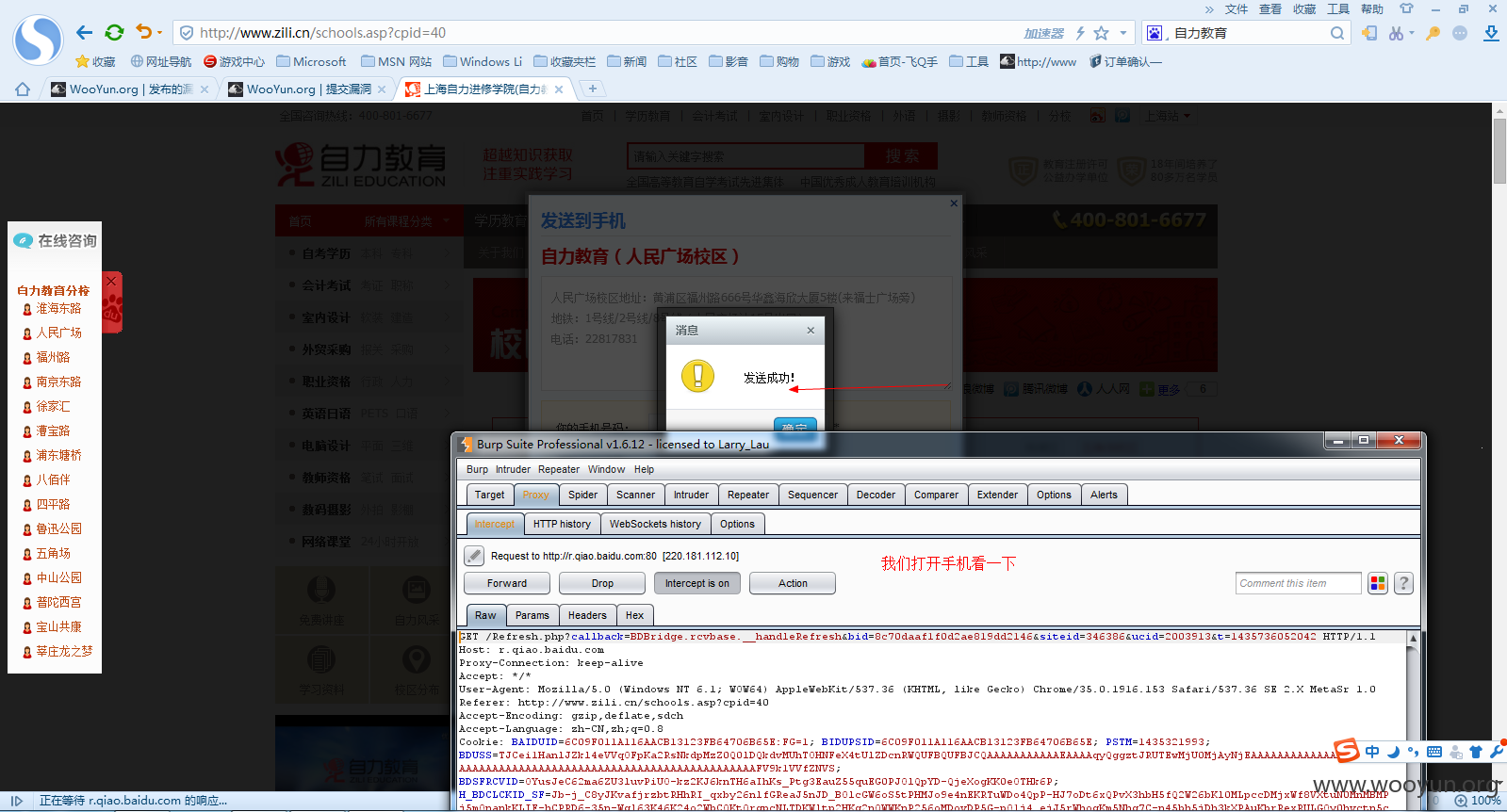Click the URL address field
The height and width of the screenshot is (812, 1507).
(x=603, y=33)
